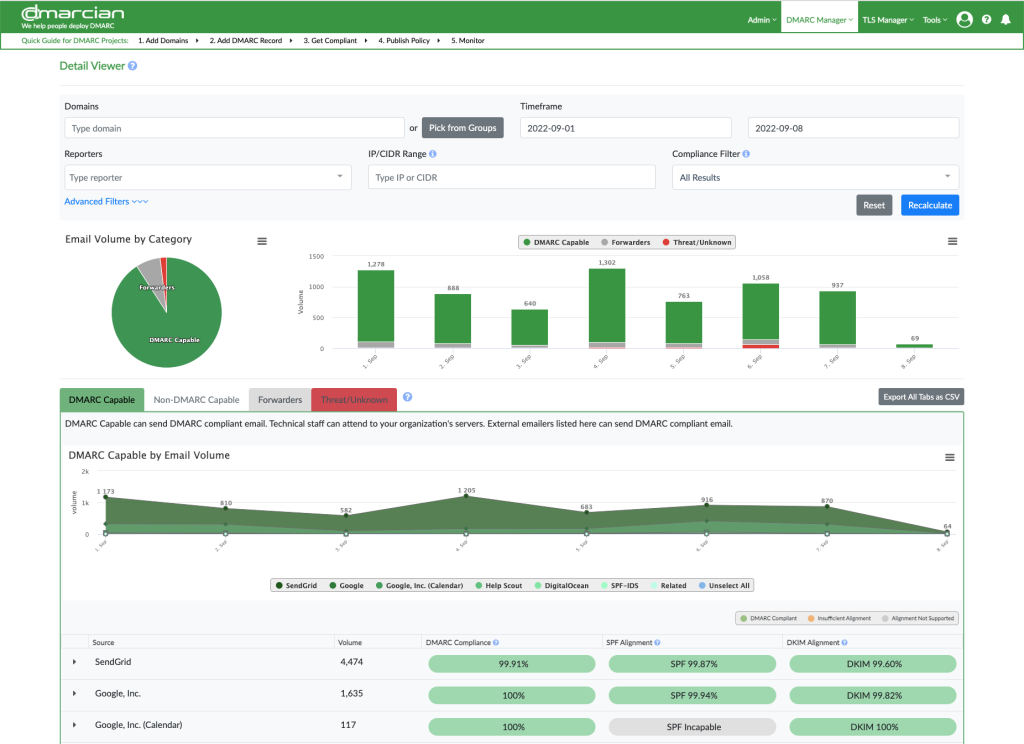This screenshot has width=1024, height=744.
Task: Toggle Google, Inc. (Calendar) legend entry
Action: coord(419,585)
